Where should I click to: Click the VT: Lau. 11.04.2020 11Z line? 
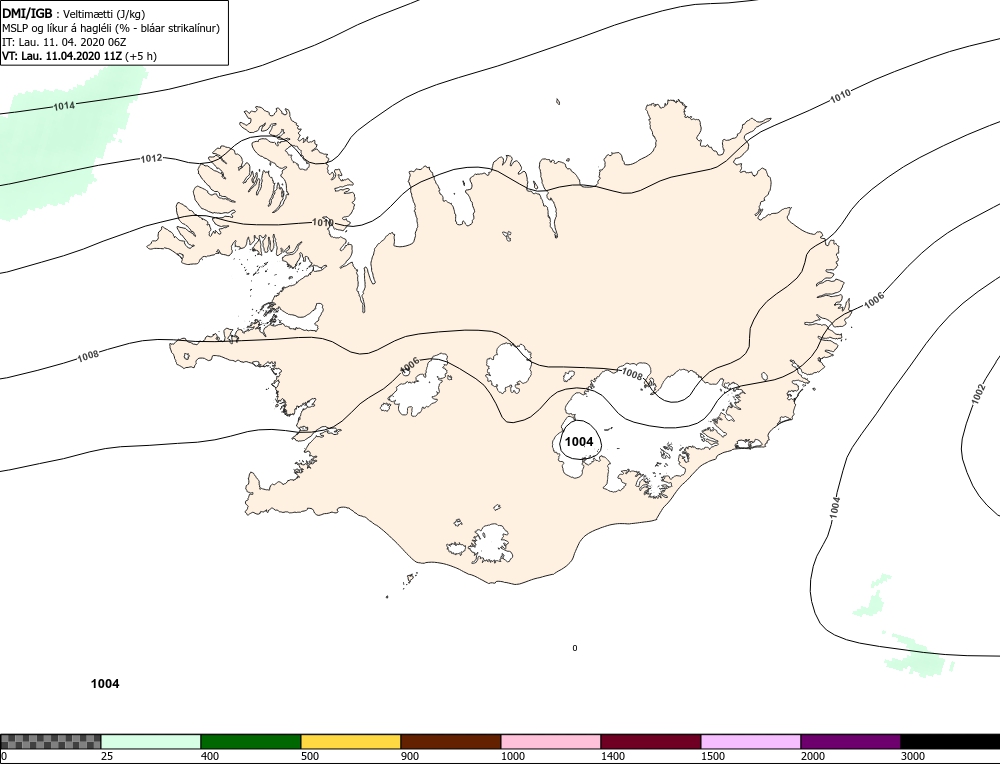click(x=79, y=56)
